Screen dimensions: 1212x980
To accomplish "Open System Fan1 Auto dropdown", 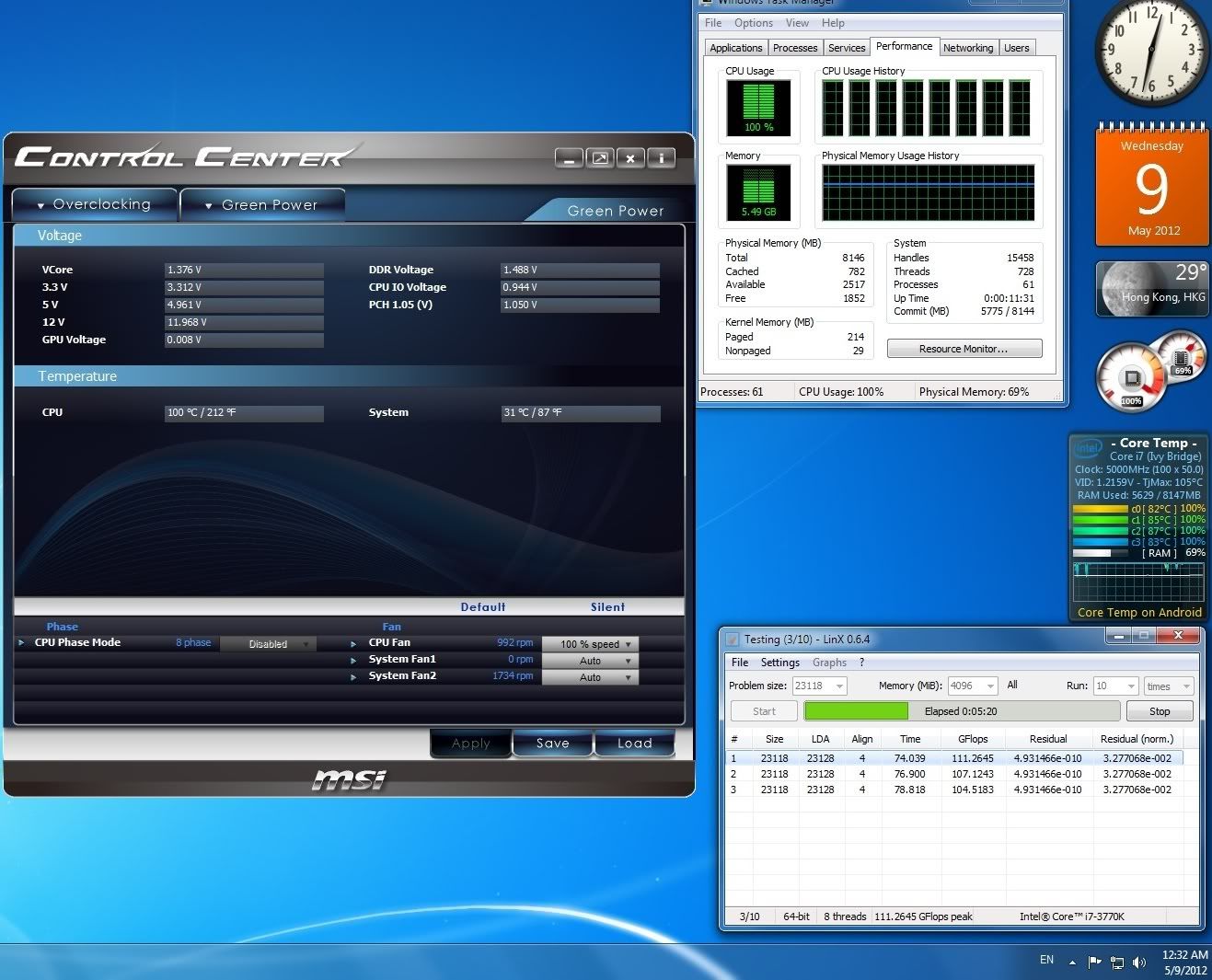I will point(590,661).
